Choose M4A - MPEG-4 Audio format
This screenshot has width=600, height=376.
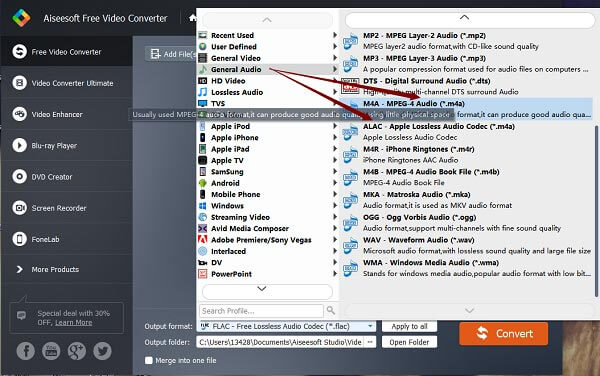coord(466,109)
